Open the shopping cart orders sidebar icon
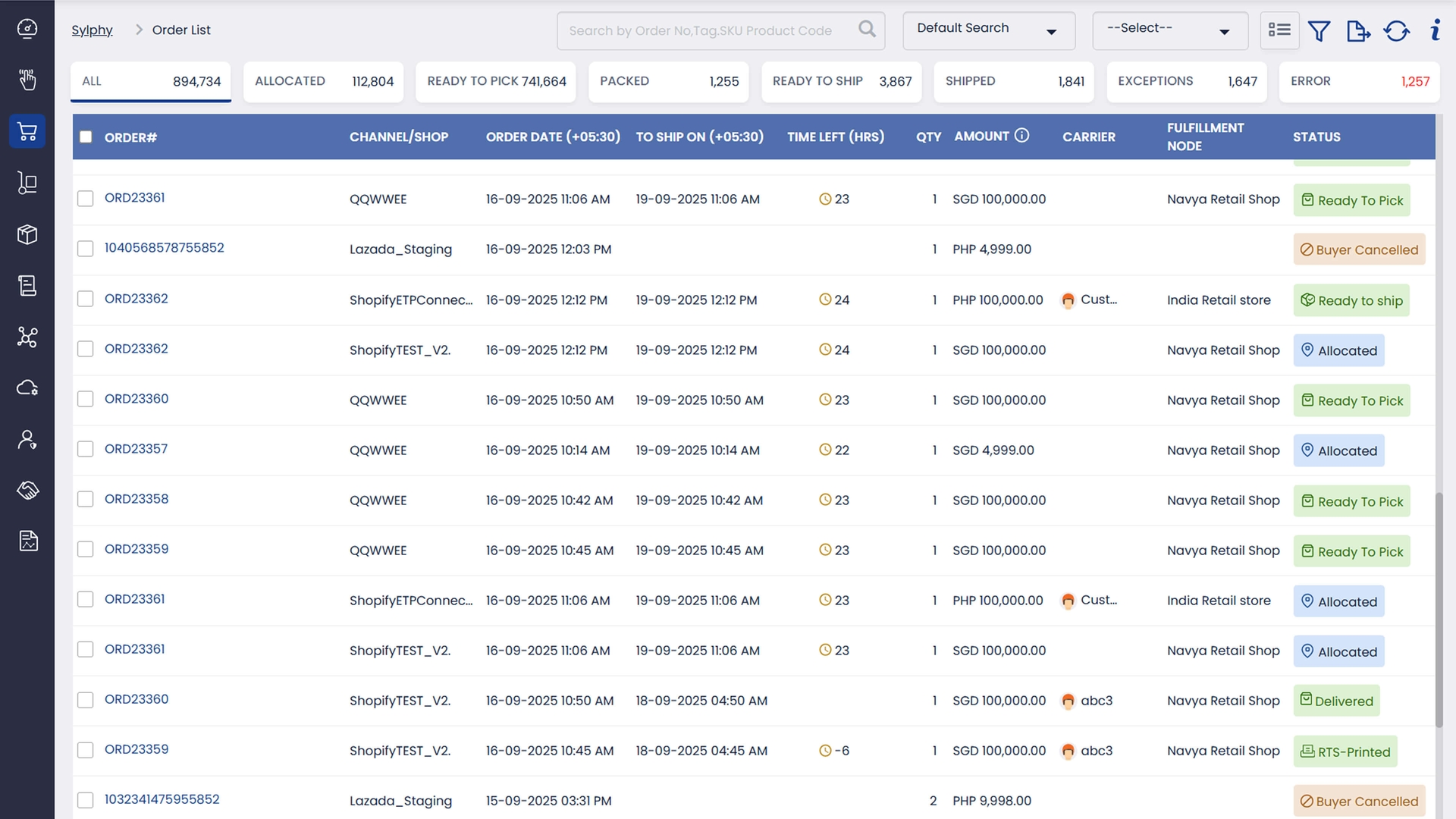Screen dimensions: 1456x819 pos(27,132)
